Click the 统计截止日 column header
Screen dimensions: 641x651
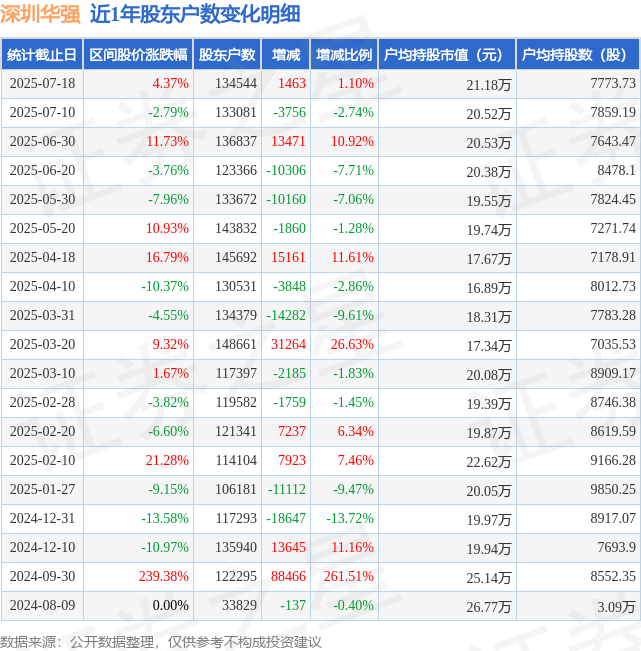[42, 54]
